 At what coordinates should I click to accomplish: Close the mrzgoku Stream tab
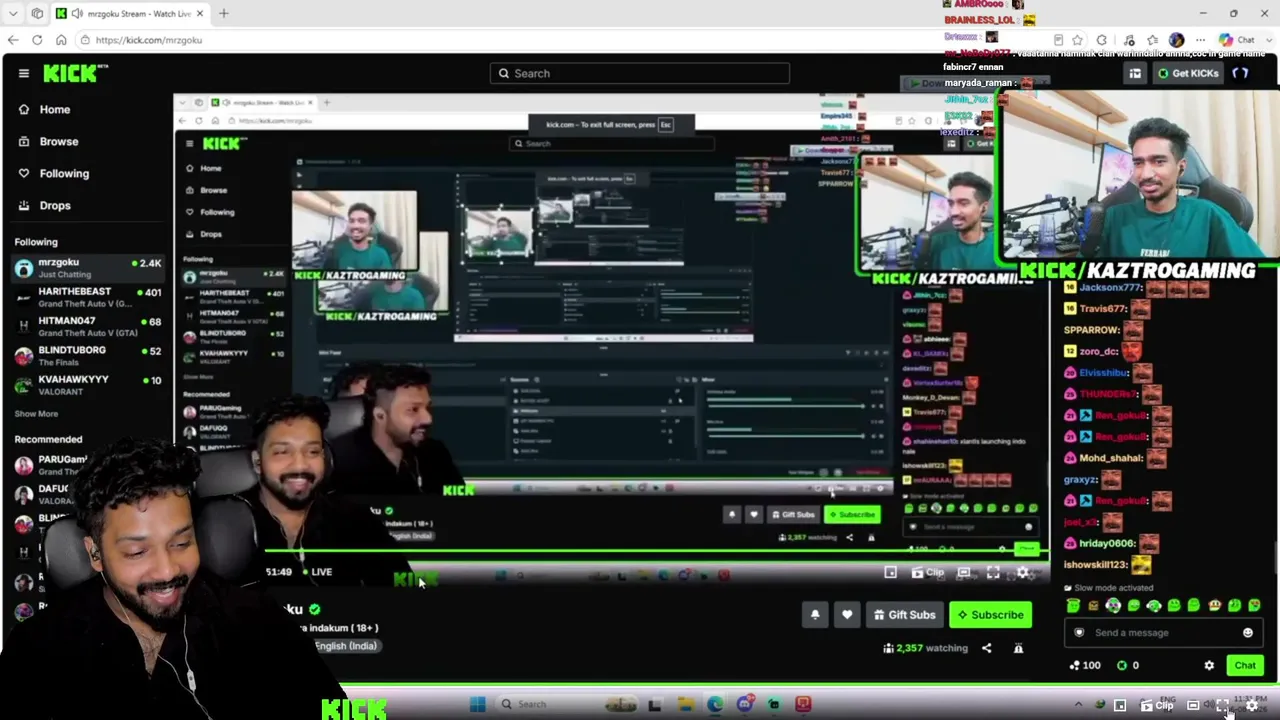click(200, 14)
